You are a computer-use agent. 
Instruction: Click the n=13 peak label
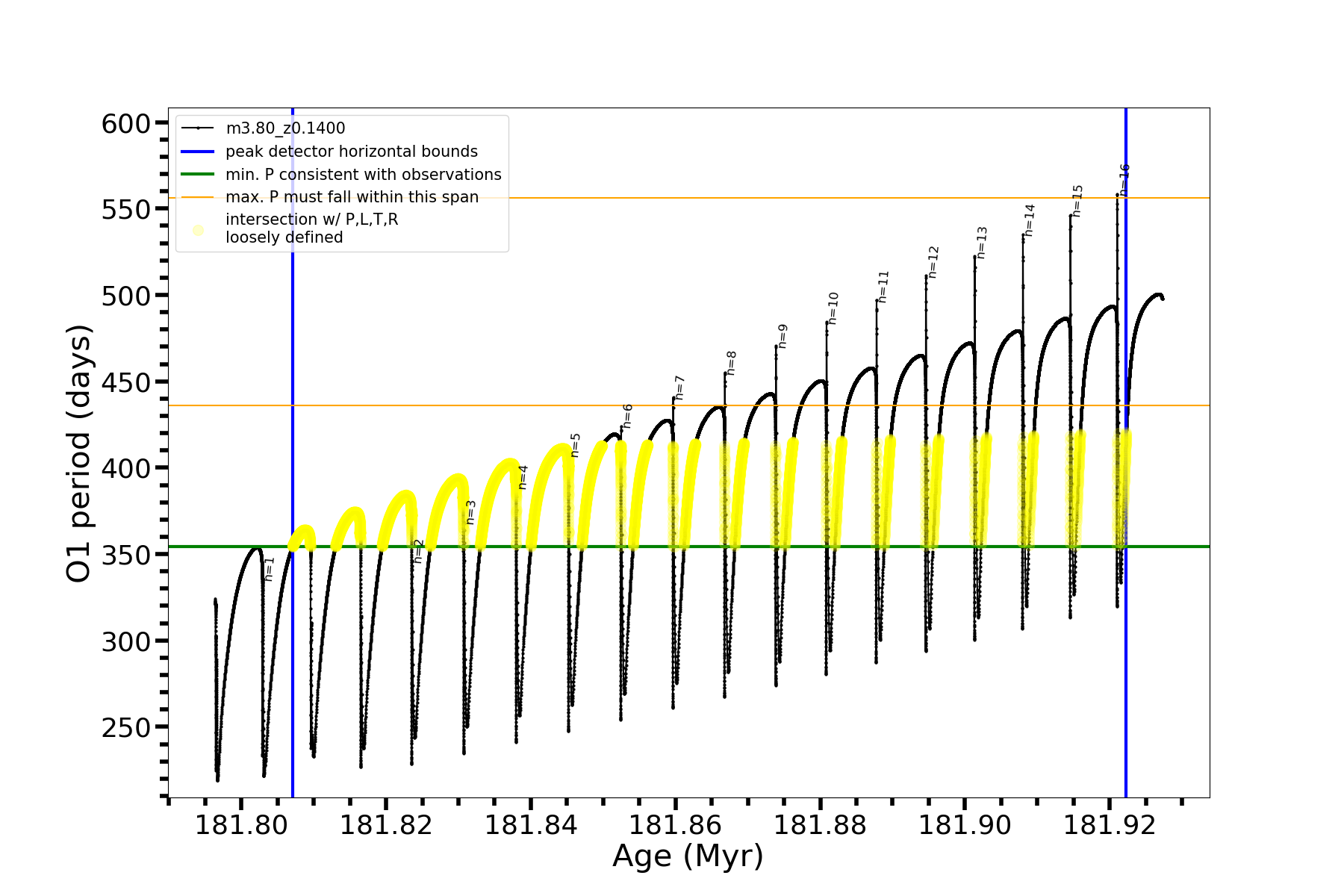click(x=981, y=243)
